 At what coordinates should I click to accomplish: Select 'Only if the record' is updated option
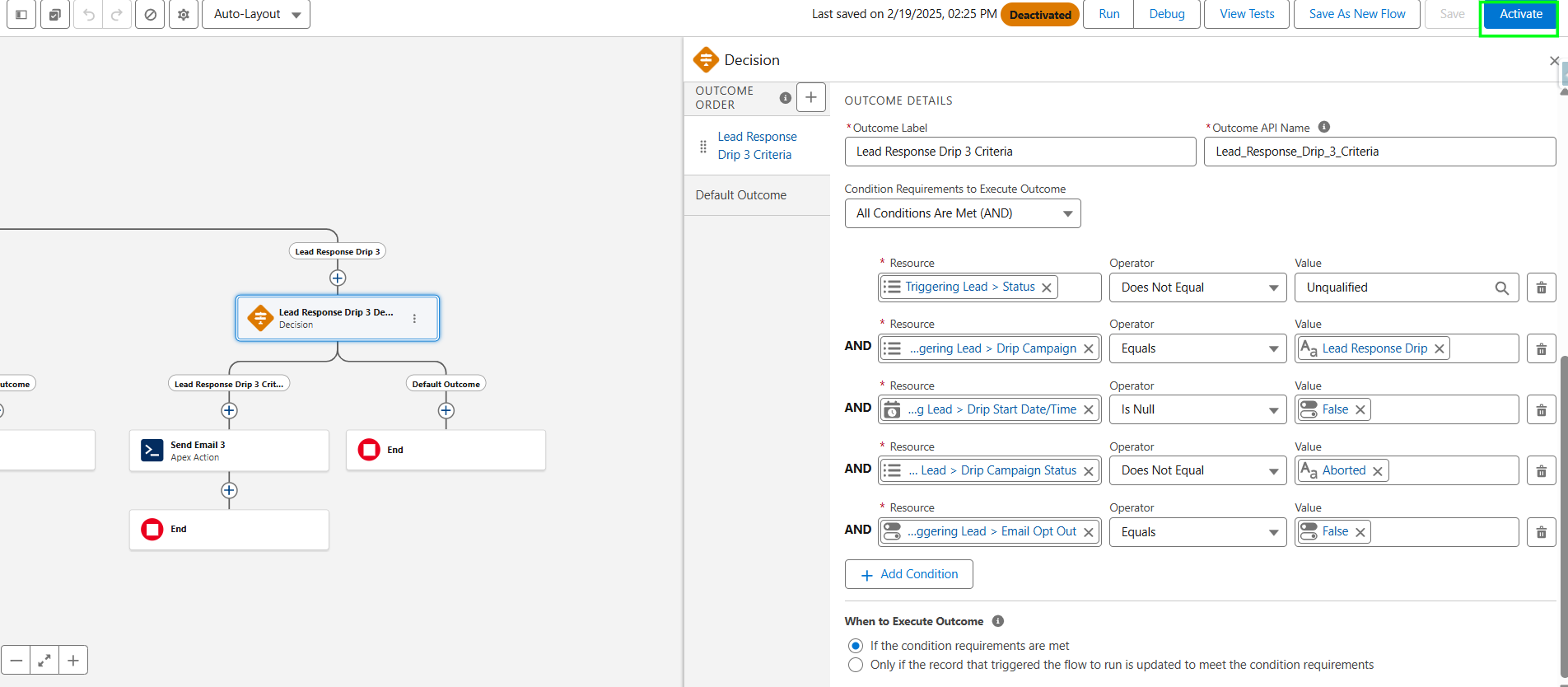856,665
